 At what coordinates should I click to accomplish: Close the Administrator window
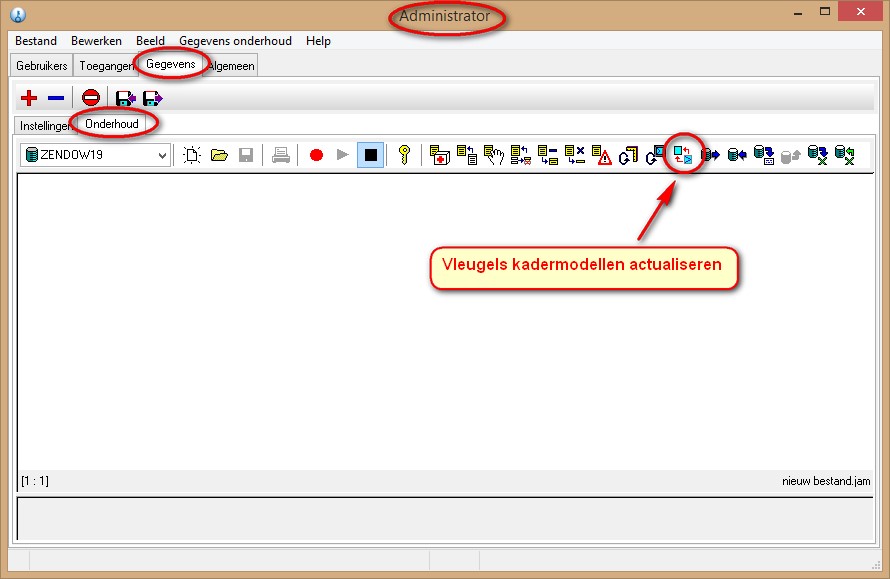point(860,11)
